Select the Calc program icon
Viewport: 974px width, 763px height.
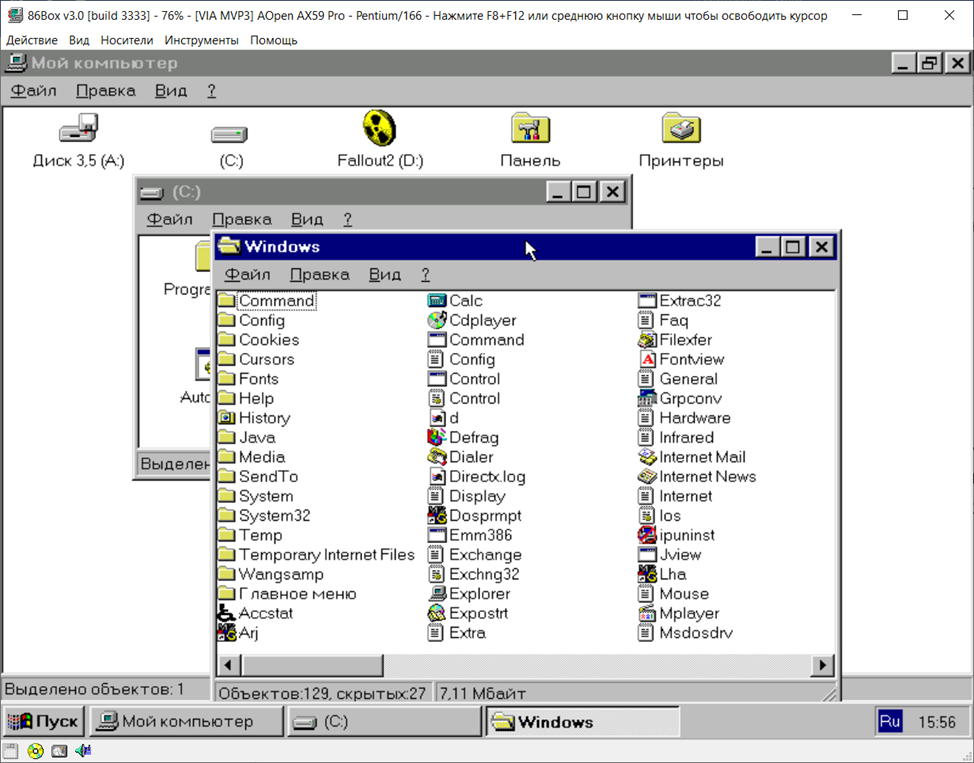[x=437, y=301]
